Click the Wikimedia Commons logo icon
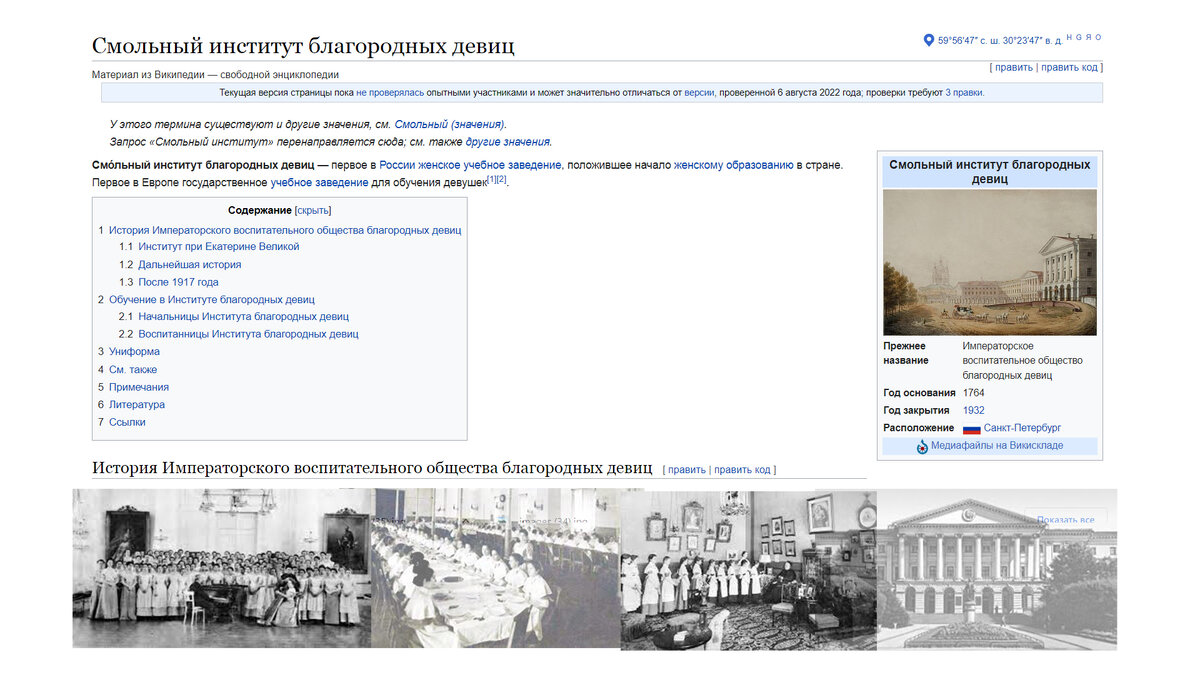Screen dimensions: 1200x675 pyautogui.click(x=922, y=446)
